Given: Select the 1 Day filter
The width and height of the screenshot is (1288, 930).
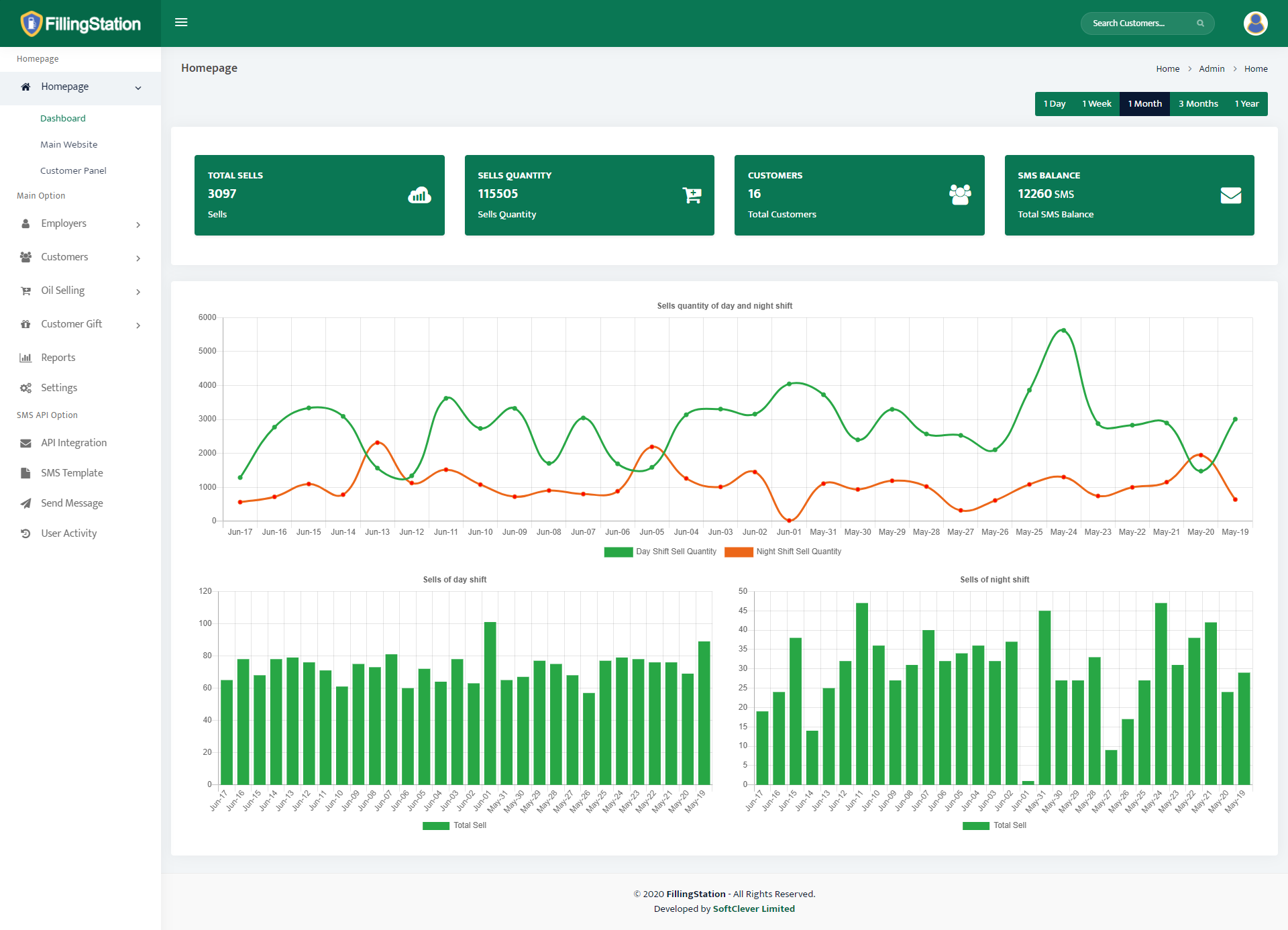Looking at the screenshot, I should pyautogui.click(x=1055, y=103).
